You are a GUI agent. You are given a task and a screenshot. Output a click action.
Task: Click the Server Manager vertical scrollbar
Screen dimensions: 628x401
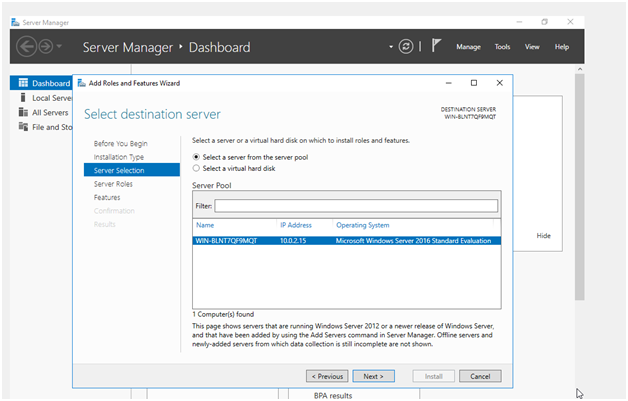click(580, 187)
